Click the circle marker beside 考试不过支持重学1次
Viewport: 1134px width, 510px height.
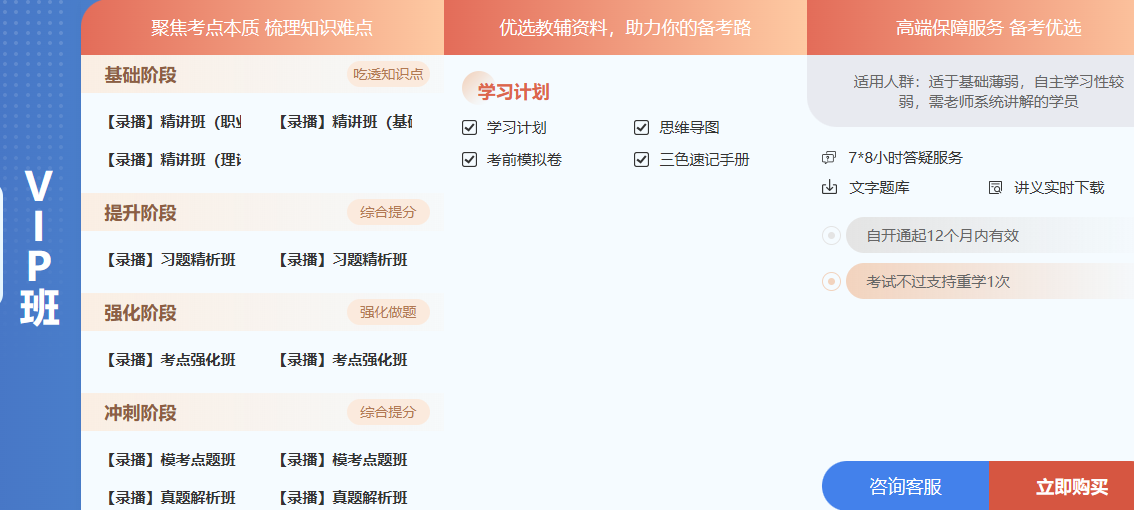(831, 281)
